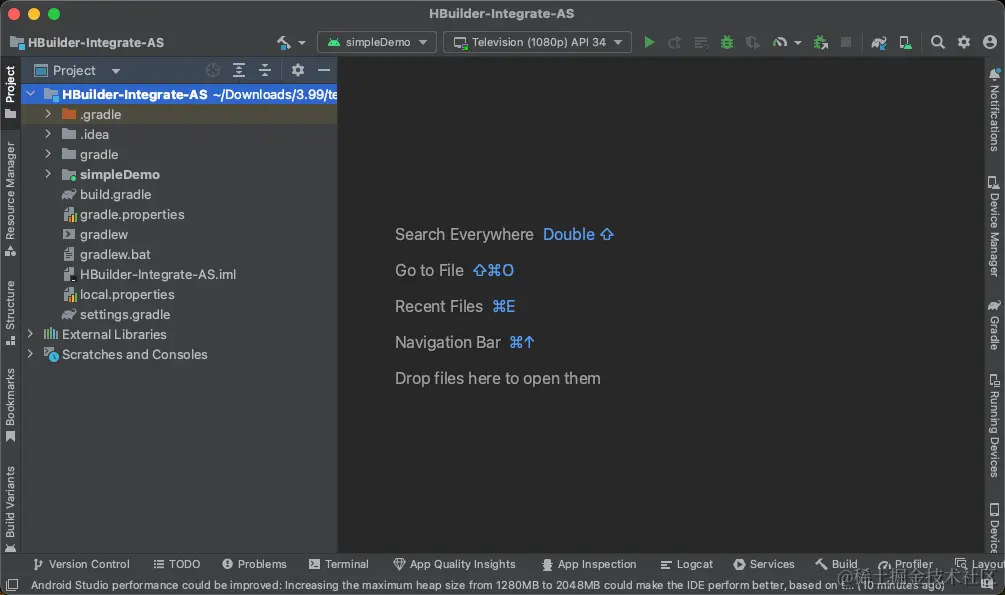1005x595 pixels.
Task: Expand the simpleDemo module
Action: [x=48, y=174]
